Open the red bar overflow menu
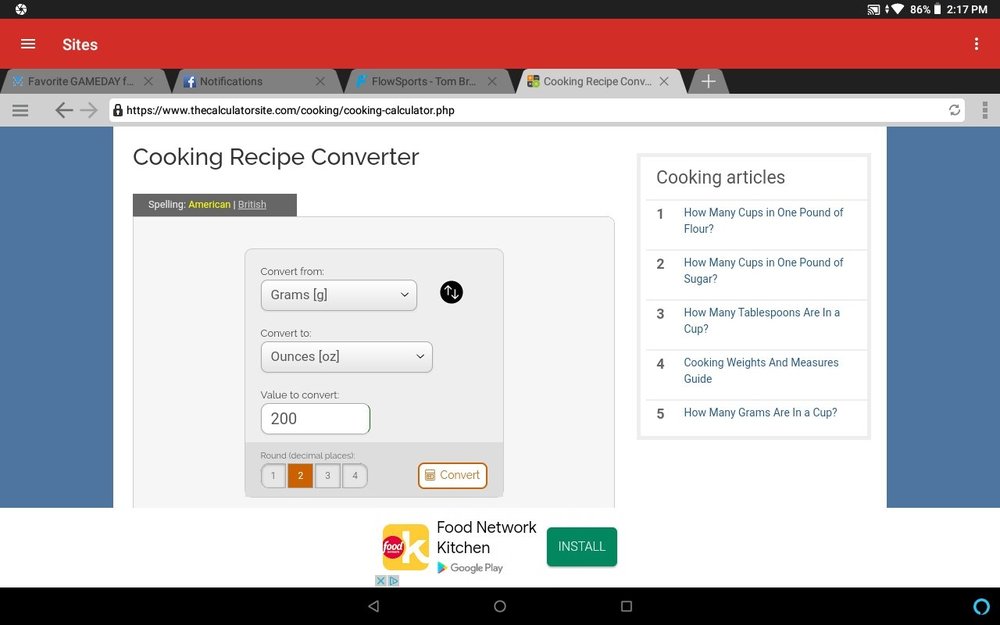1000x625 pixels. (976, 44)
